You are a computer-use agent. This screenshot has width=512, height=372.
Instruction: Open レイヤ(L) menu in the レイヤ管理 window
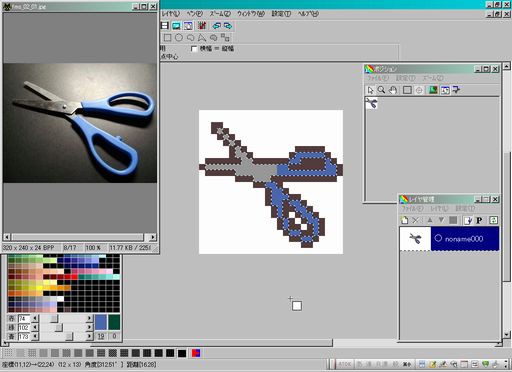(x=439, y=209)
